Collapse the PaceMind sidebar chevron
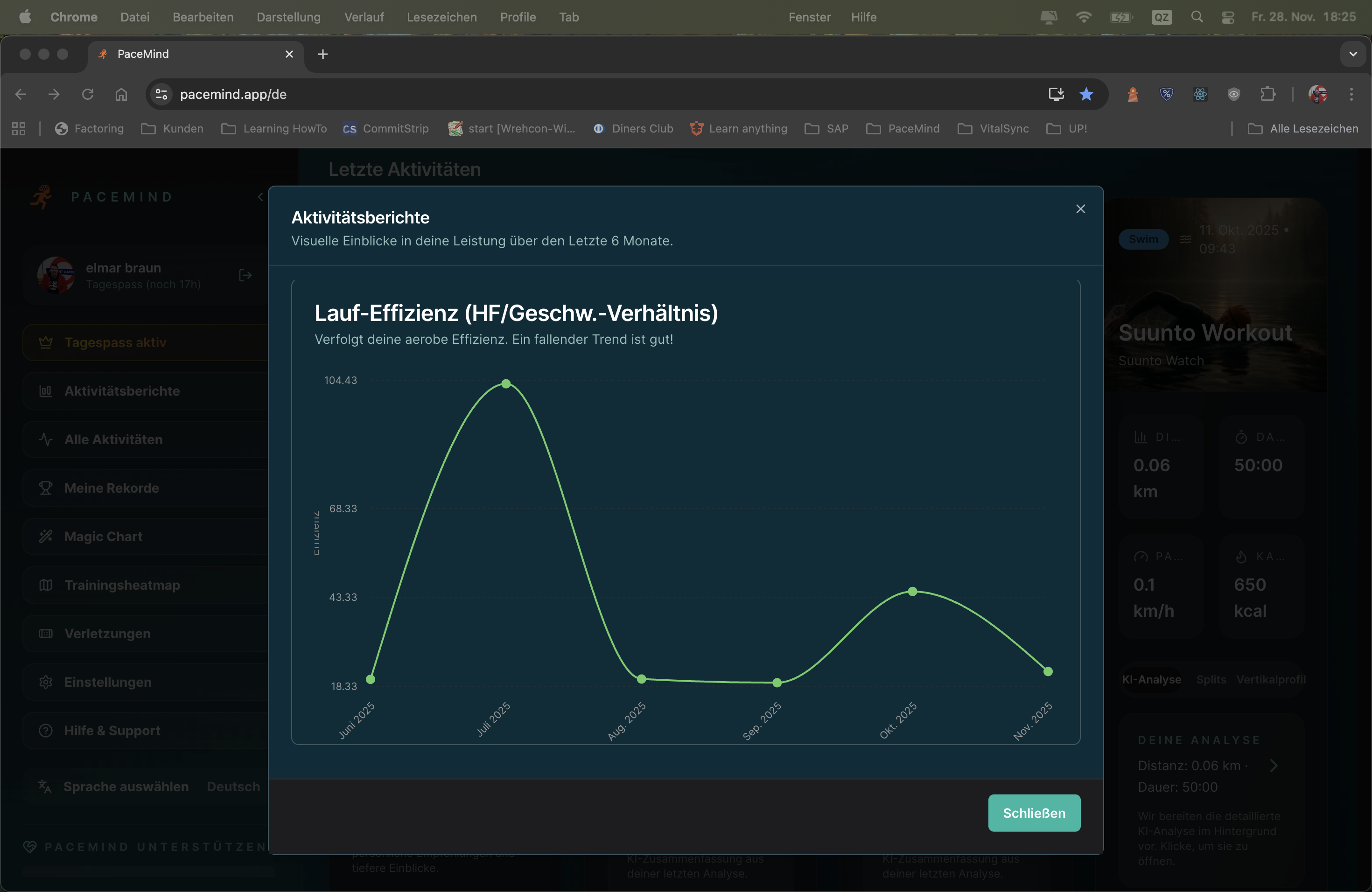 tap(260, 197)
